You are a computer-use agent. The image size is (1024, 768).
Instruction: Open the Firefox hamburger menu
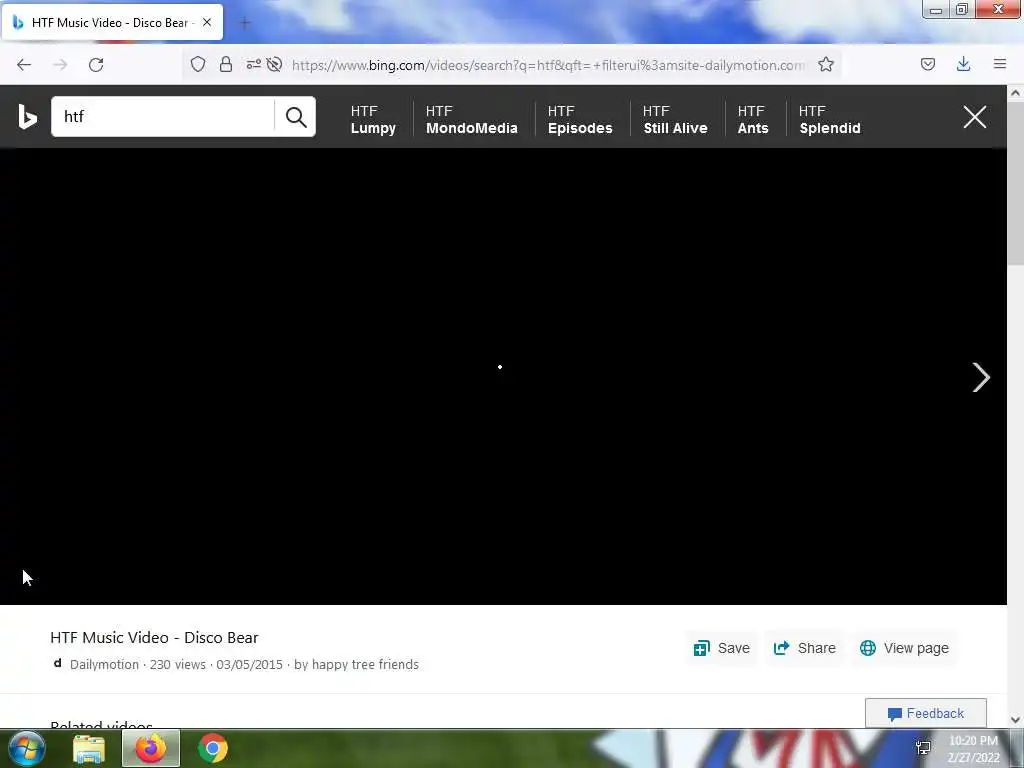(x=1000, y=64)
